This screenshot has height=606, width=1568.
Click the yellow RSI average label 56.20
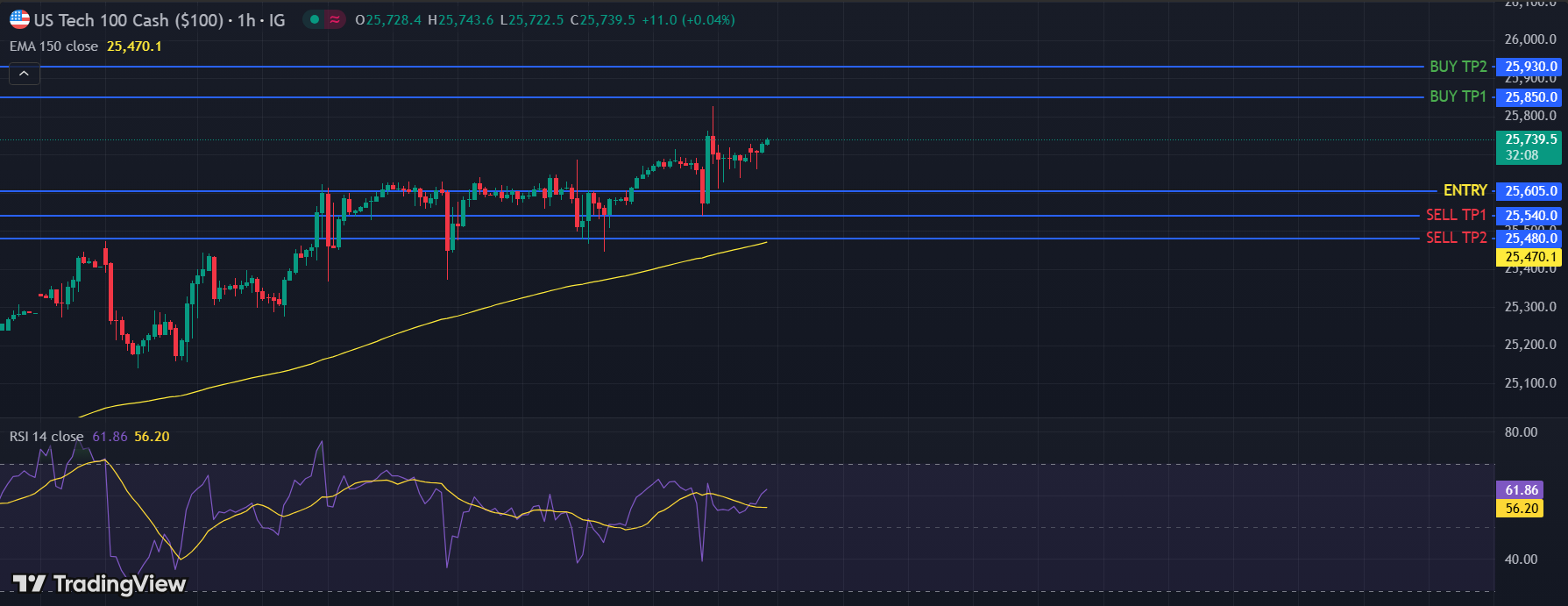tap(1522, 509)
